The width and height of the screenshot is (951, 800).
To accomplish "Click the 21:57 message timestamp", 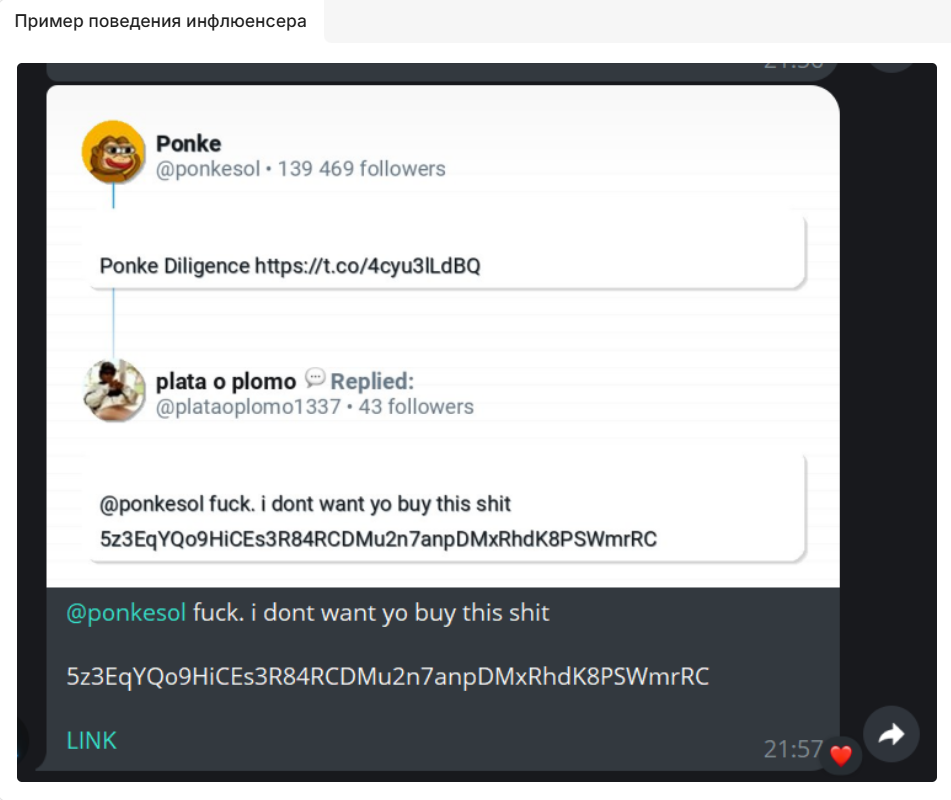I will click(793, 749).
